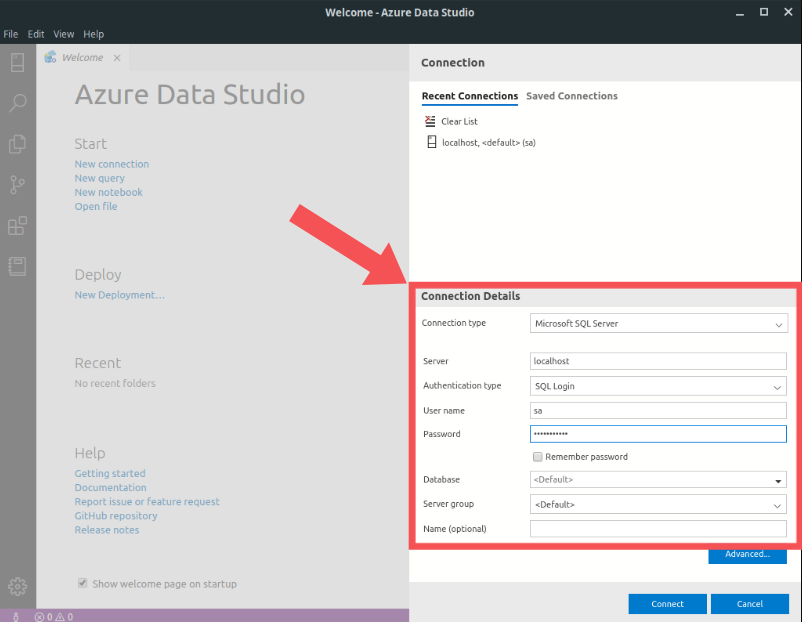Open Report issue or feature request link
This screenshot has width=802, height=622.
click(147, 502)
